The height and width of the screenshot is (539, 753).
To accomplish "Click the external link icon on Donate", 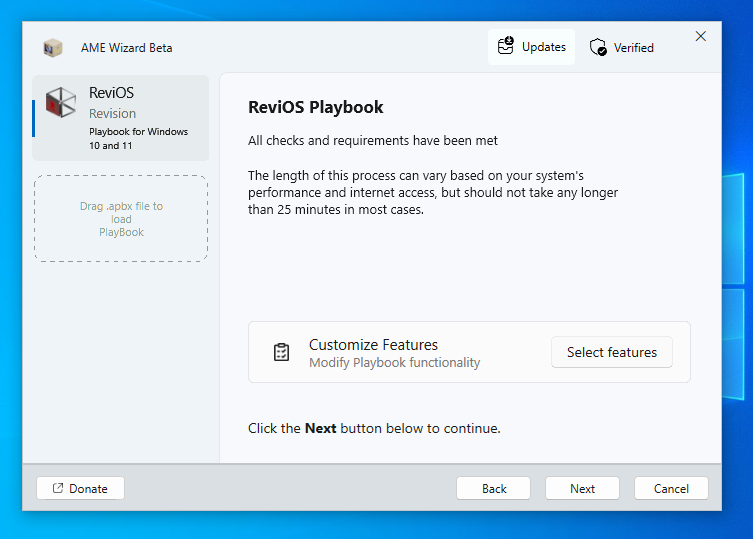I will coord(58,488).
